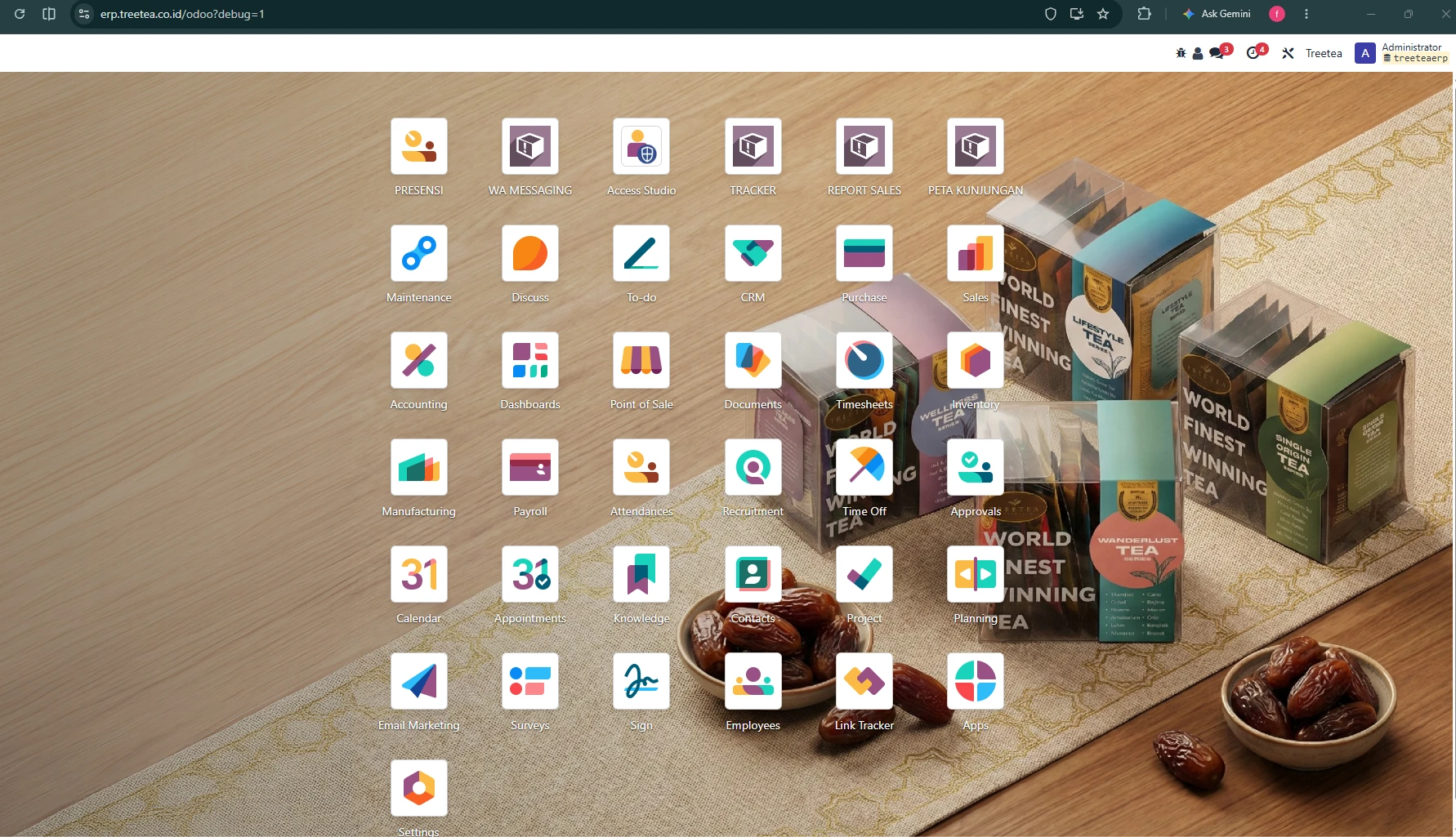The image size is (1456, 837).
Task: Open the Employees app
Action: (x=753, y=681)
